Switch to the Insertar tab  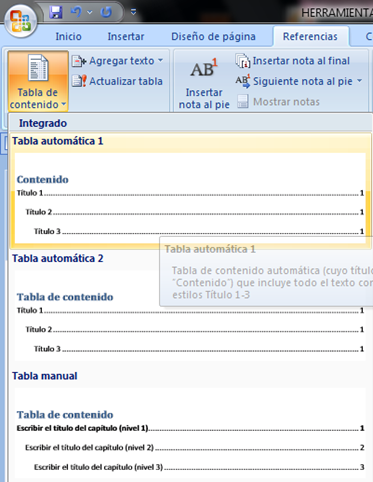126,36
